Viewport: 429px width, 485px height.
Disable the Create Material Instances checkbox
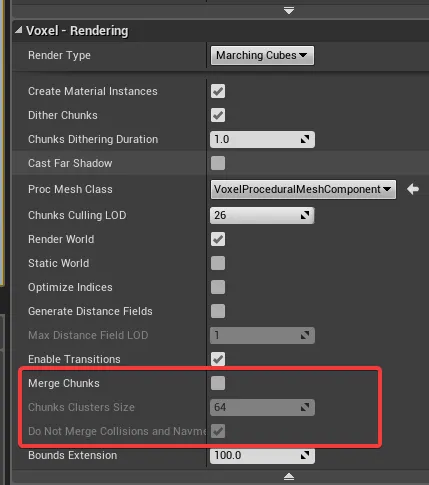click(x=218, y=91)
